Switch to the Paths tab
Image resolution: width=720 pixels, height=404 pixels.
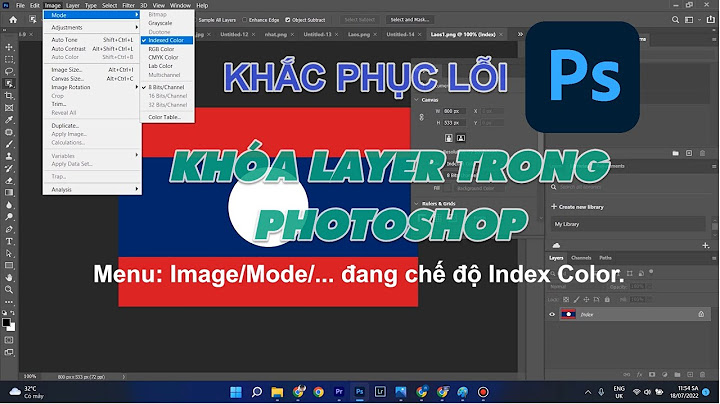click(x=605, y=258)
